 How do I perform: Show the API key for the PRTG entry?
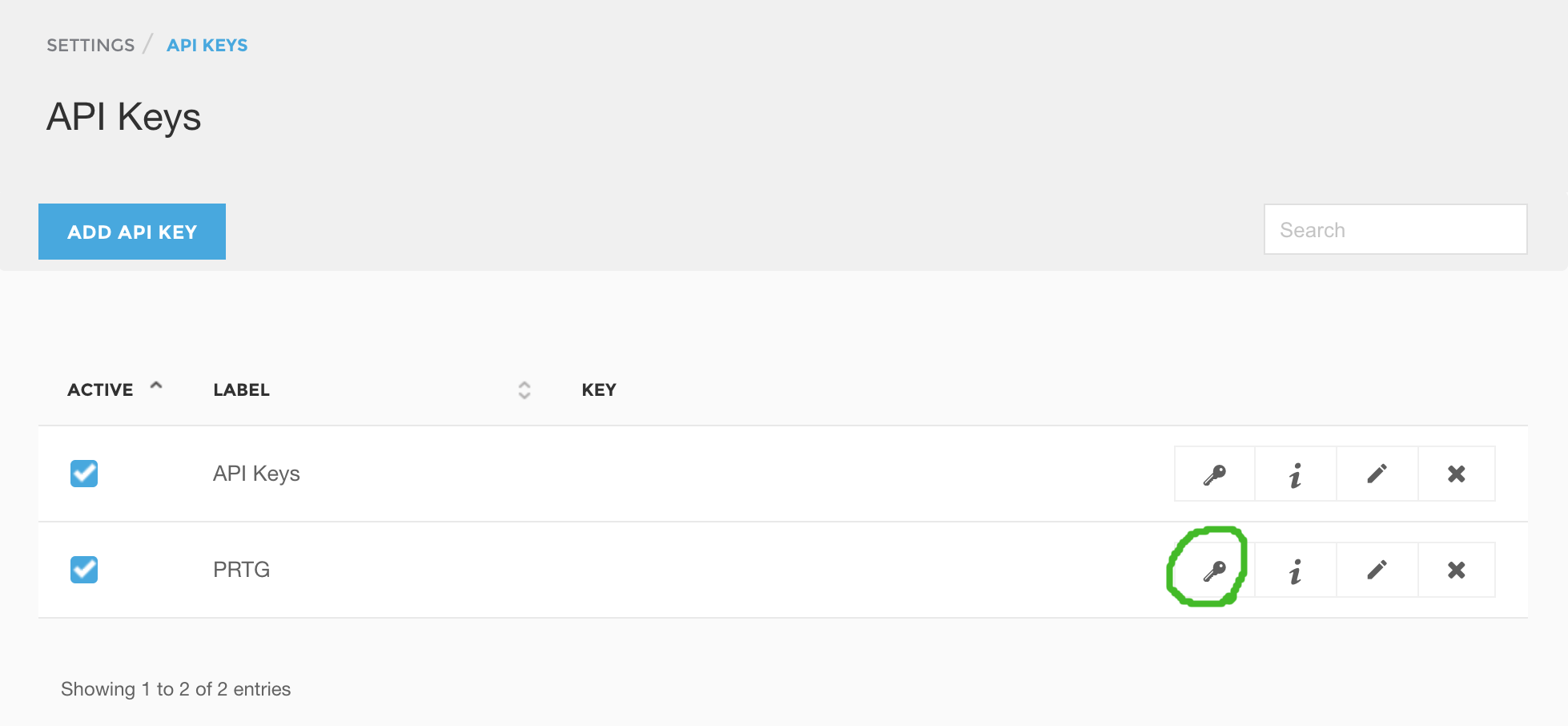click(1212, 570)
